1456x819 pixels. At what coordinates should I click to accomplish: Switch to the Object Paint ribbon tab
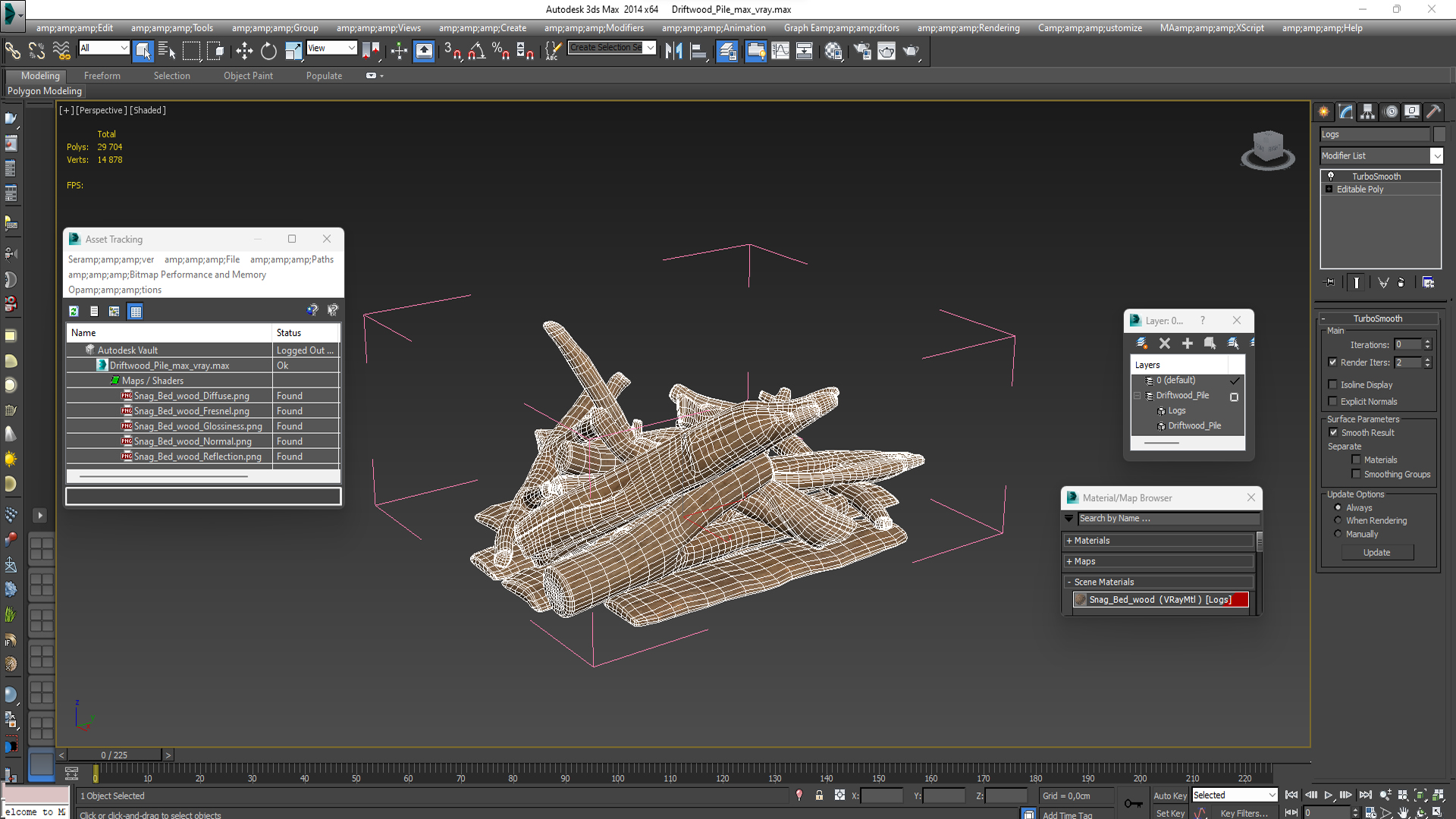pos(248,76)
